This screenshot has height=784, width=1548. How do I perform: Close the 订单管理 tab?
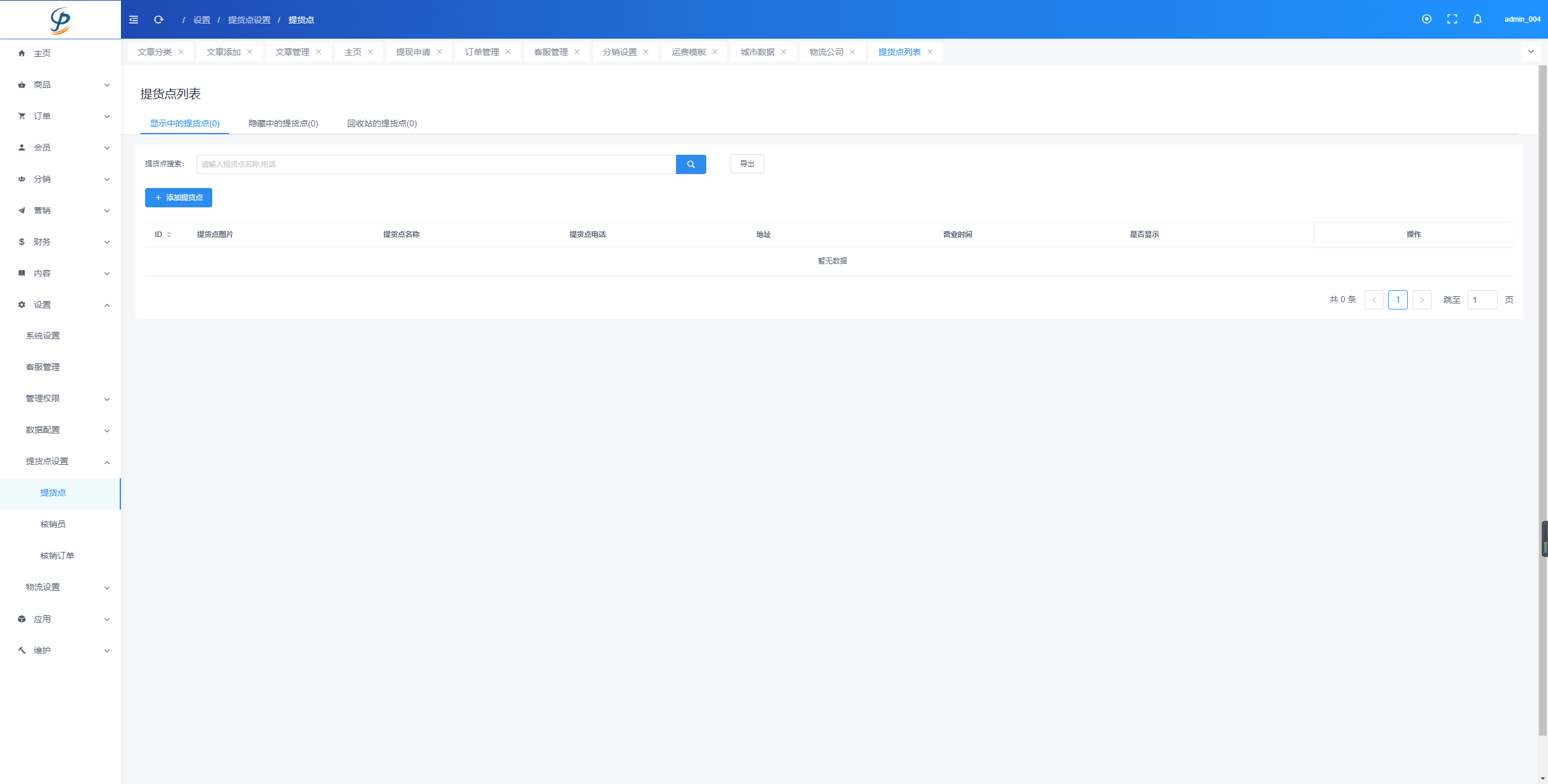point(509,52)
